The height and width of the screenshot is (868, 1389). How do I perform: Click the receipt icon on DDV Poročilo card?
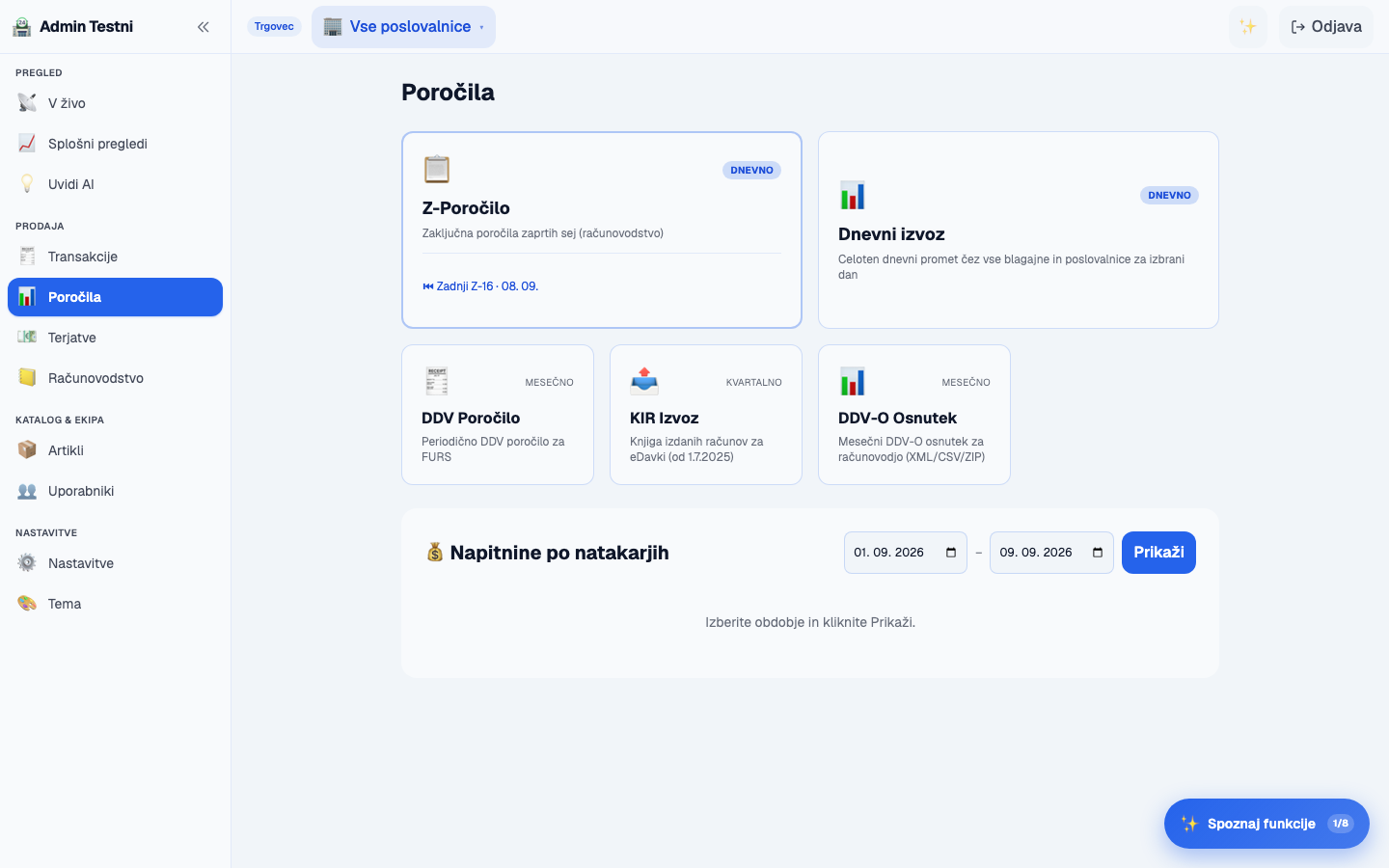click(436, 381)
